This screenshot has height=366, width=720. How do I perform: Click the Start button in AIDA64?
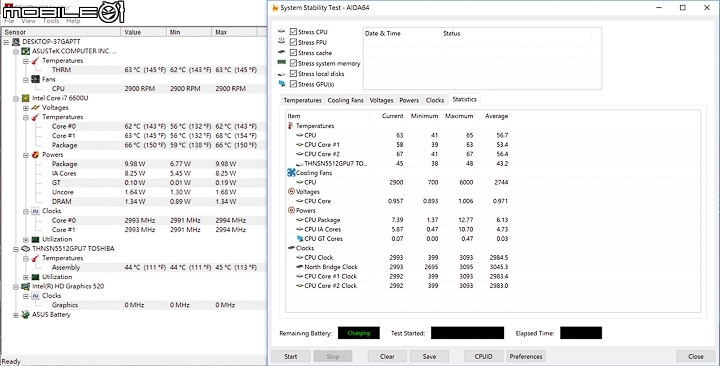[x=291, y=356]
